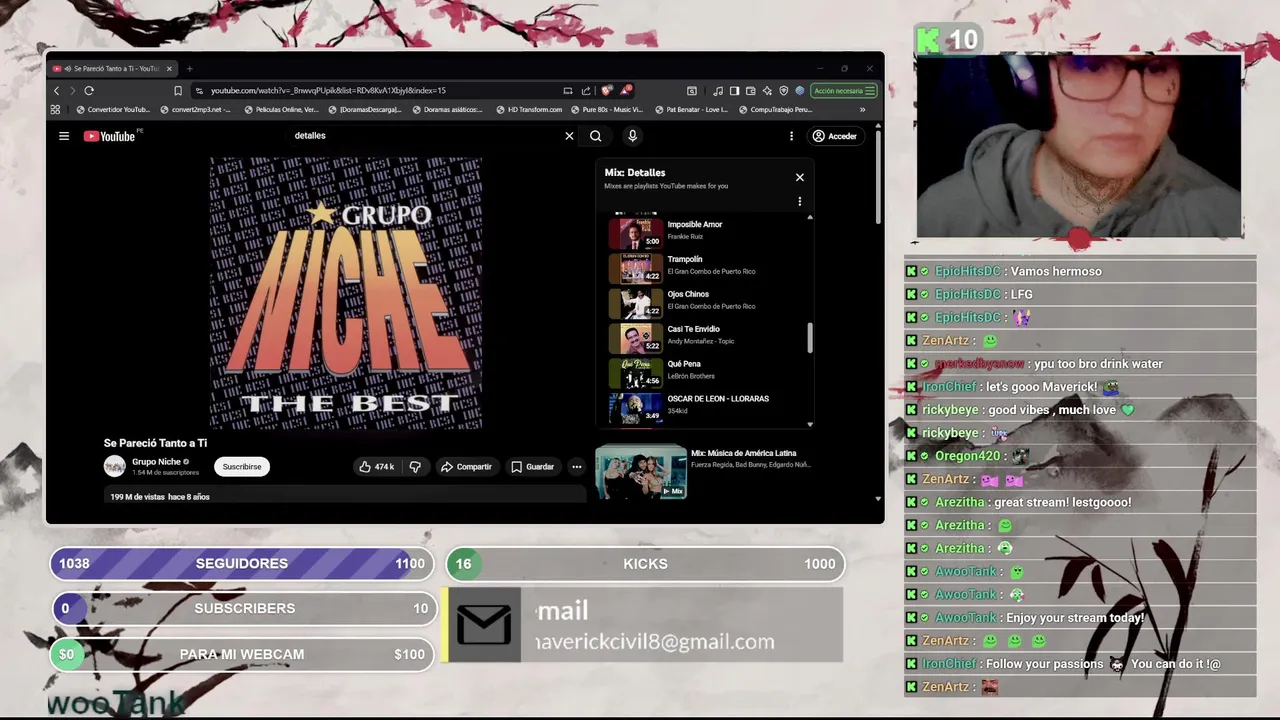Select the Se Pareció Tanto a Ti tab
The image size is (1280, 720).
(x=113, y=69)
